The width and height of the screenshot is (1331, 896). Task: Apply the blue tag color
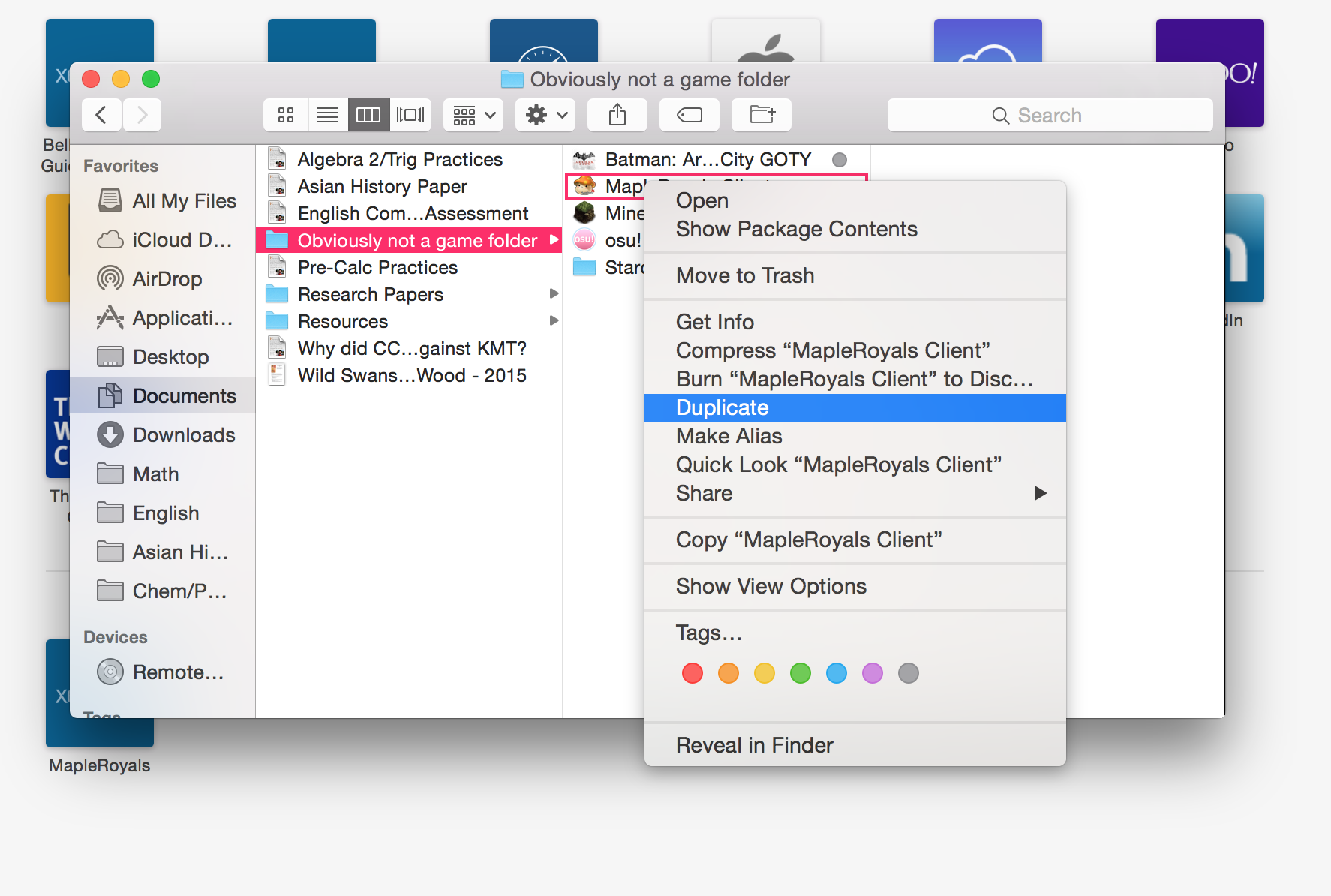click(x=837, y=673)
